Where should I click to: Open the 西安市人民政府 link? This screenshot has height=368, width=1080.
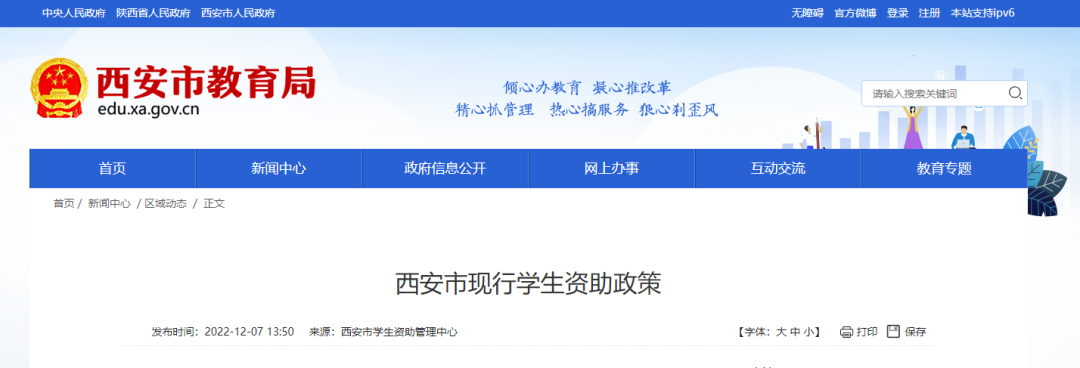point(238,13)
